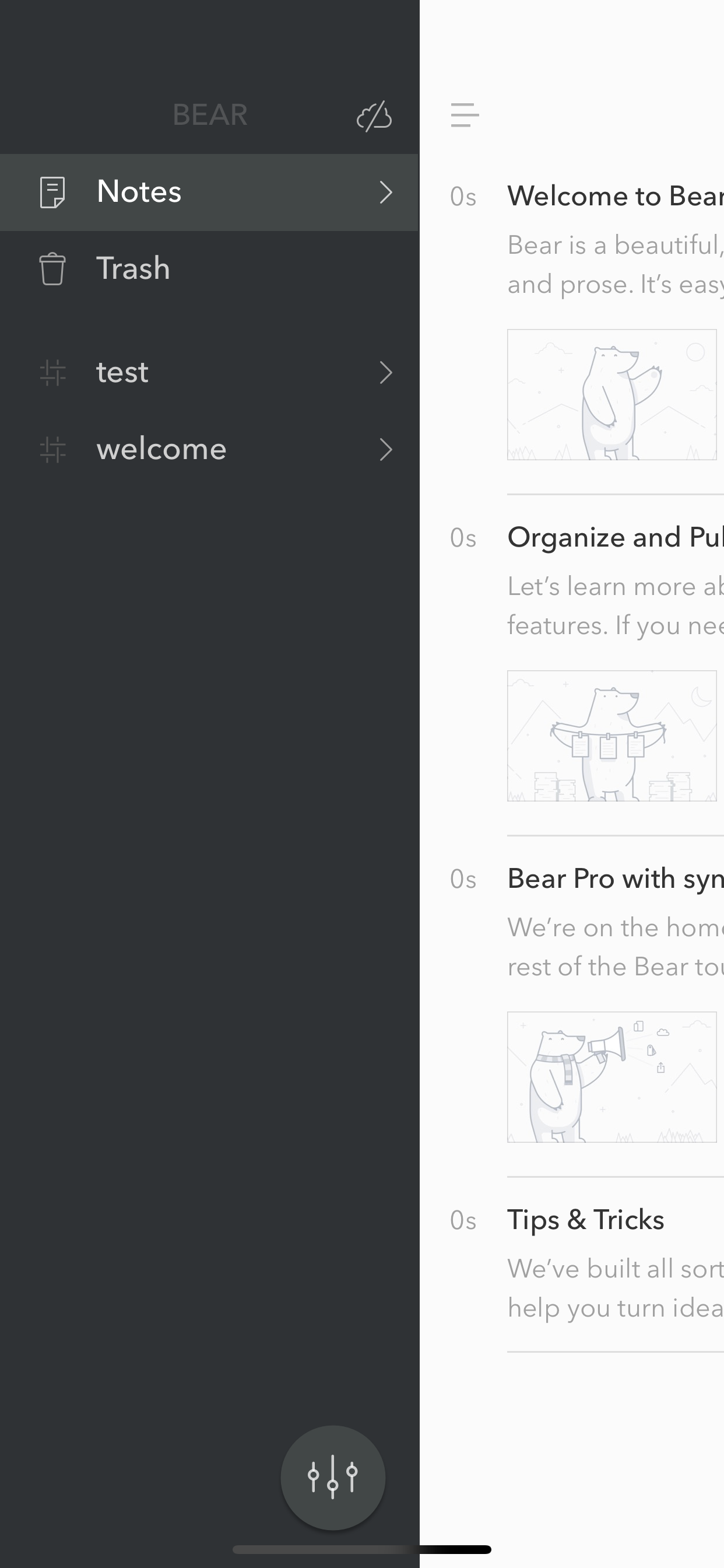Click the bear with megaphone thumbnail

tap(612, 1077)
